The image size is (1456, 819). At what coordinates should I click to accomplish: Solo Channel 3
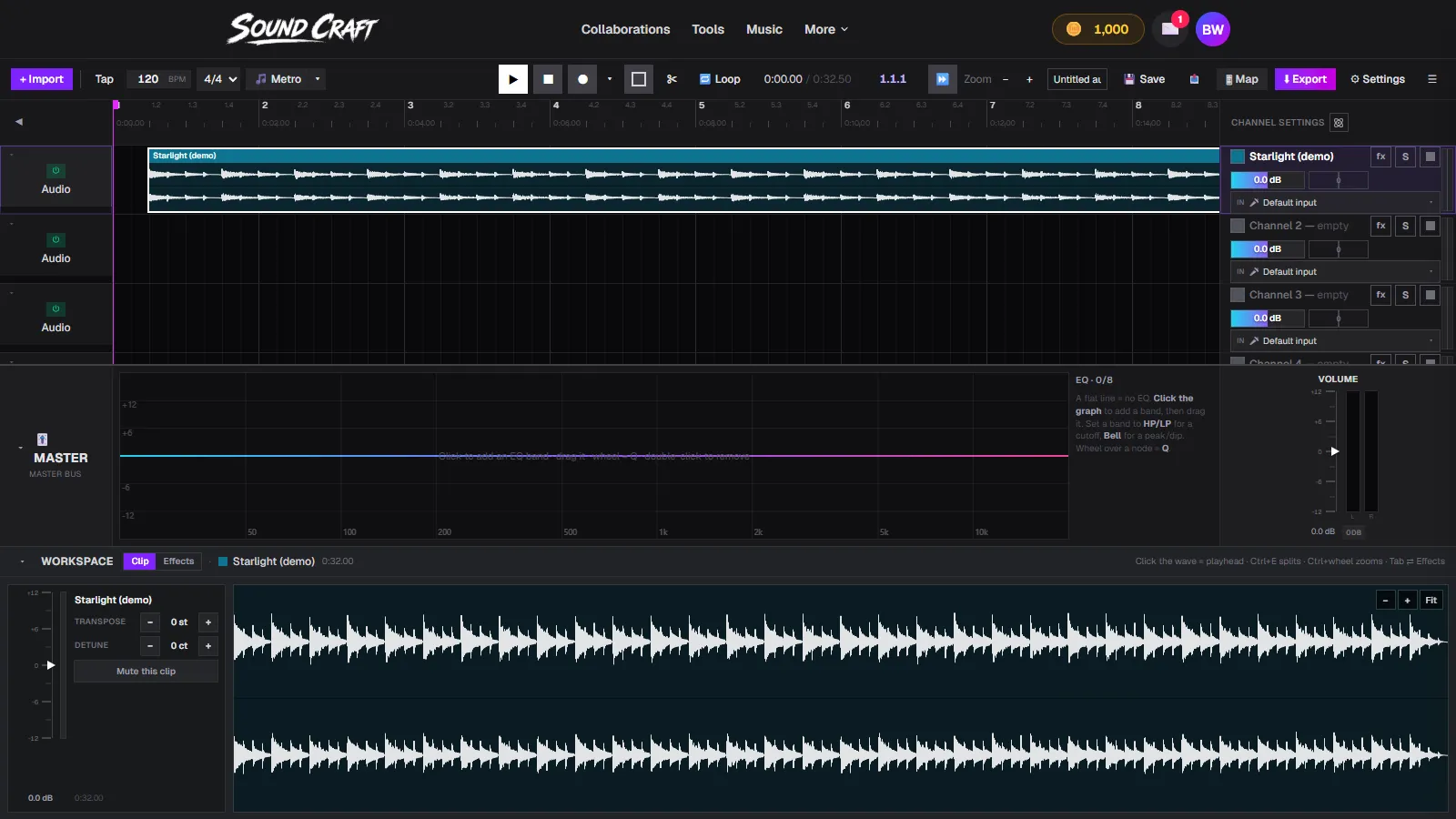1405,295
